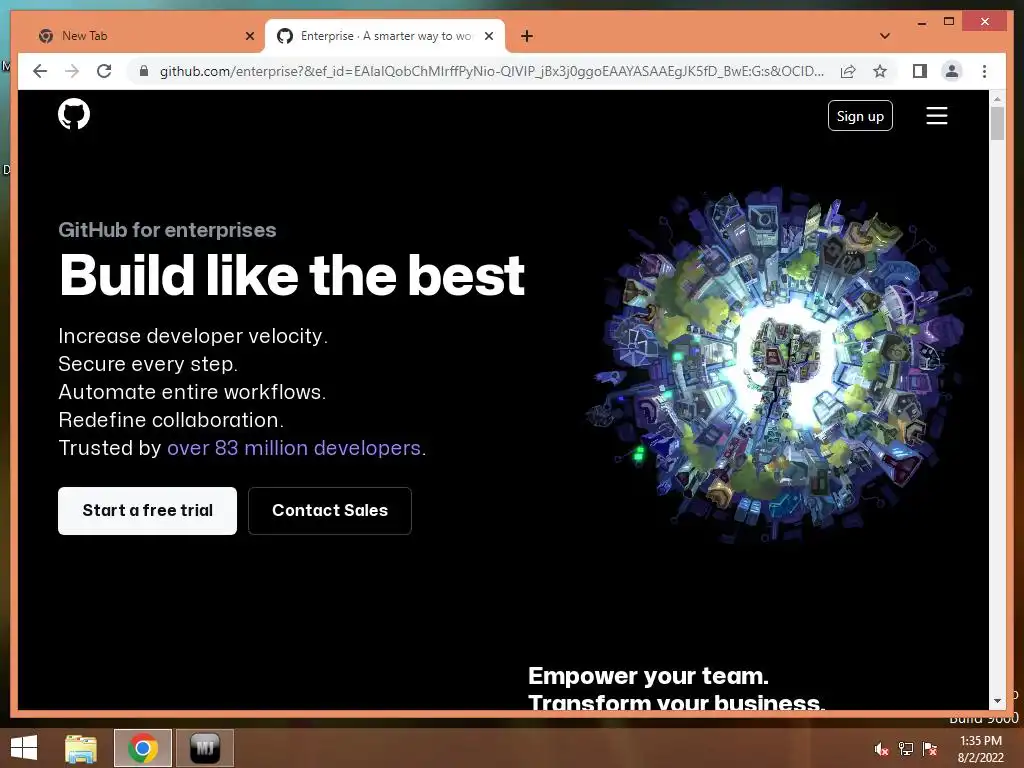This screenshot has height=768, width=1024.
Task: Open the MJ app in taskbar
Action: (x=205, y=748)
